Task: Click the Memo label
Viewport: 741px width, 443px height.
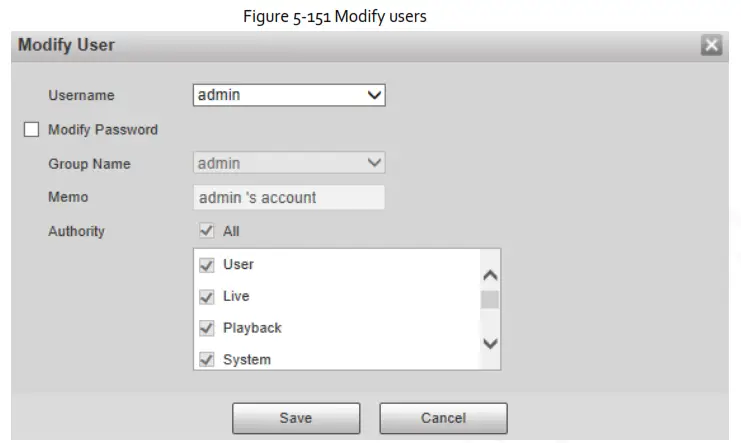Action: click(68, 197)
